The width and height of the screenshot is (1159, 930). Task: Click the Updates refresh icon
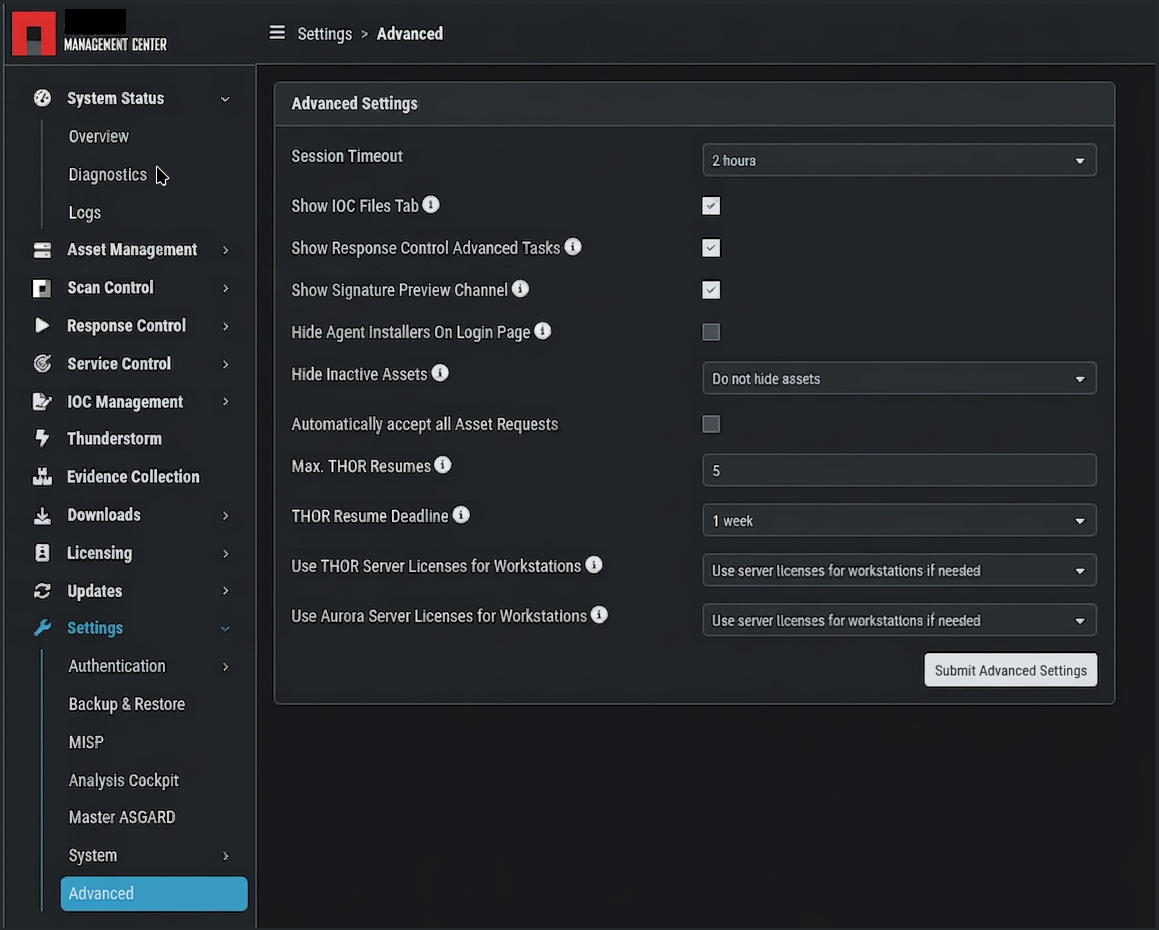tap(42, 591)
